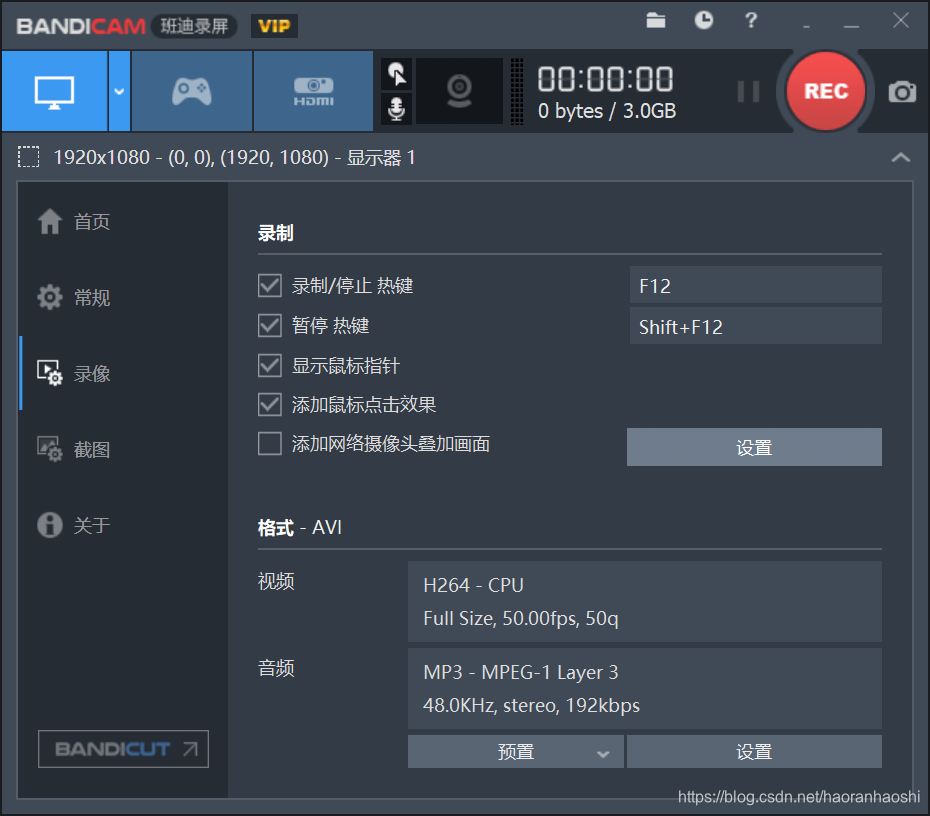Image resolution: width=930 pixels, height=816 pixels.
Task: Click 48.0KHz, stereo, 192kbps text
Action: point(531,706)
